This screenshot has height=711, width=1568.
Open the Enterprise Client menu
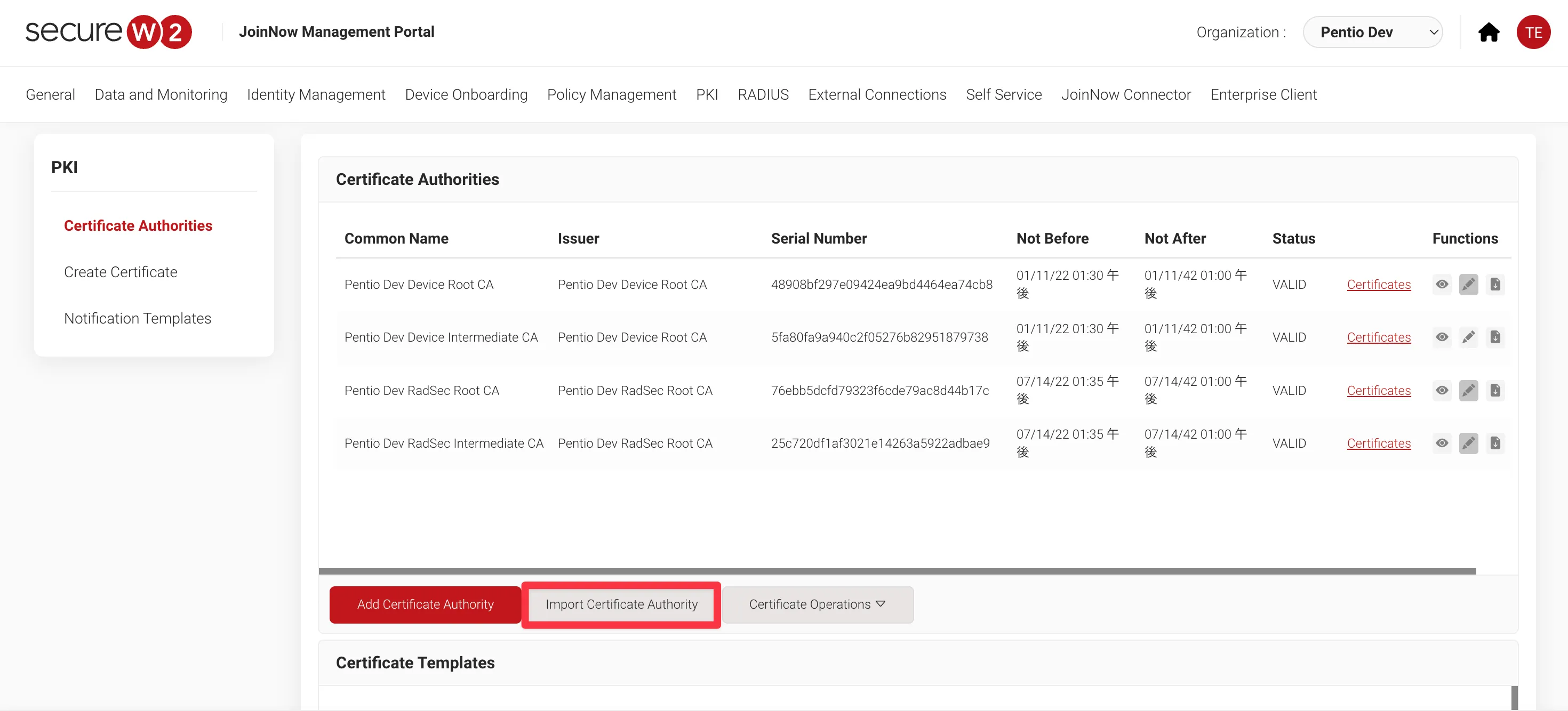pos(1263,95)
